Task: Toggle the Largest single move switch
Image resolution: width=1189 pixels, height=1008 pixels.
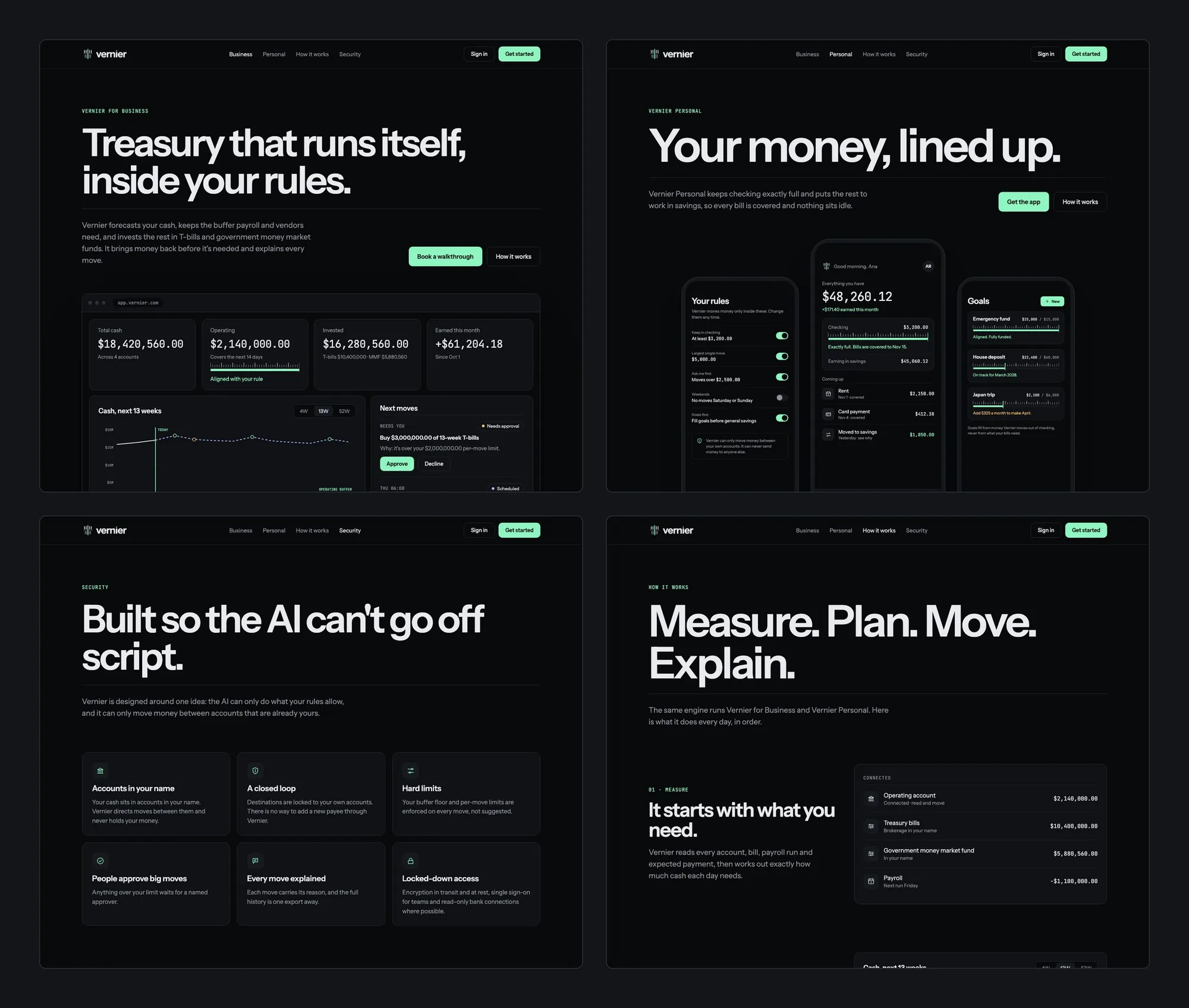Action: coord(782,356)
